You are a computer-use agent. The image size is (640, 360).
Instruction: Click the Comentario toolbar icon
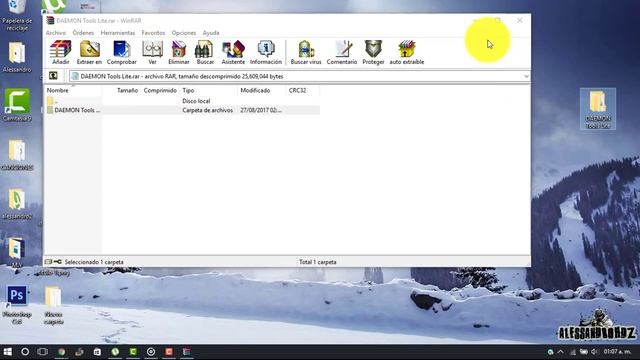(x=342, y=52)
